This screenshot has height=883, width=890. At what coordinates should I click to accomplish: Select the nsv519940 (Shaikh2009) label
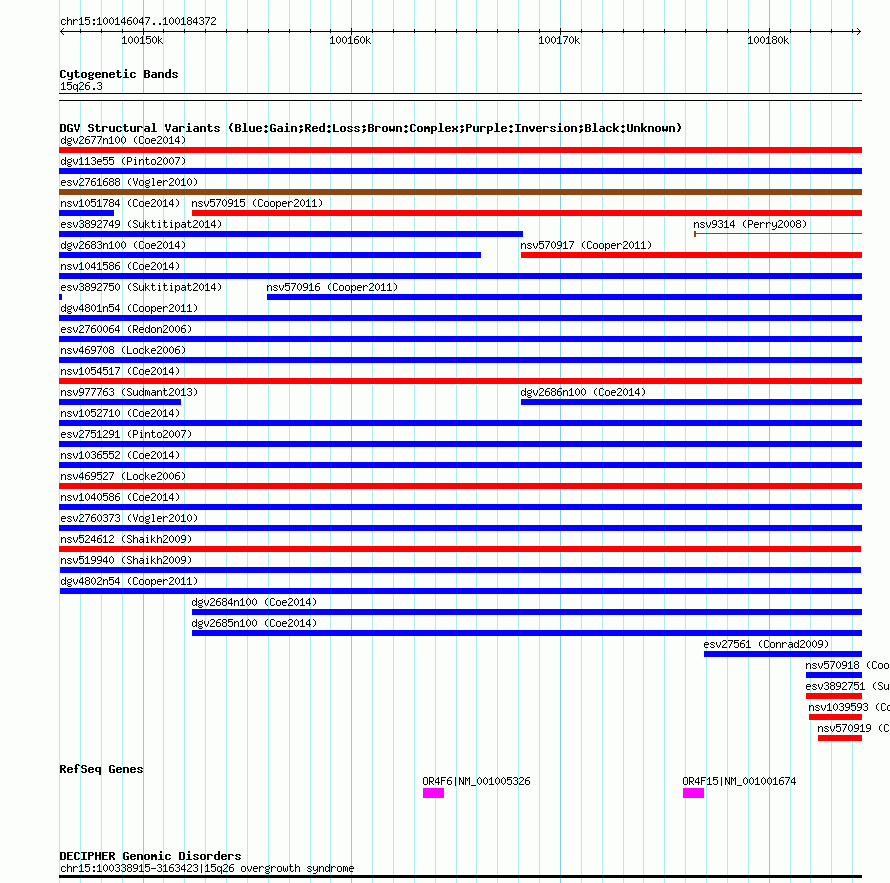[x=126, y=560]
